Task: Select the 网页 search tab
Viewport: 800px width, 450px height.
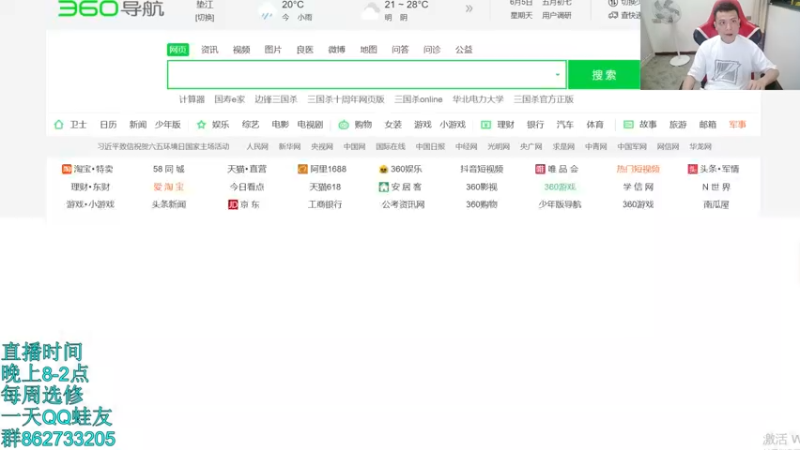Action: (178, 49)
